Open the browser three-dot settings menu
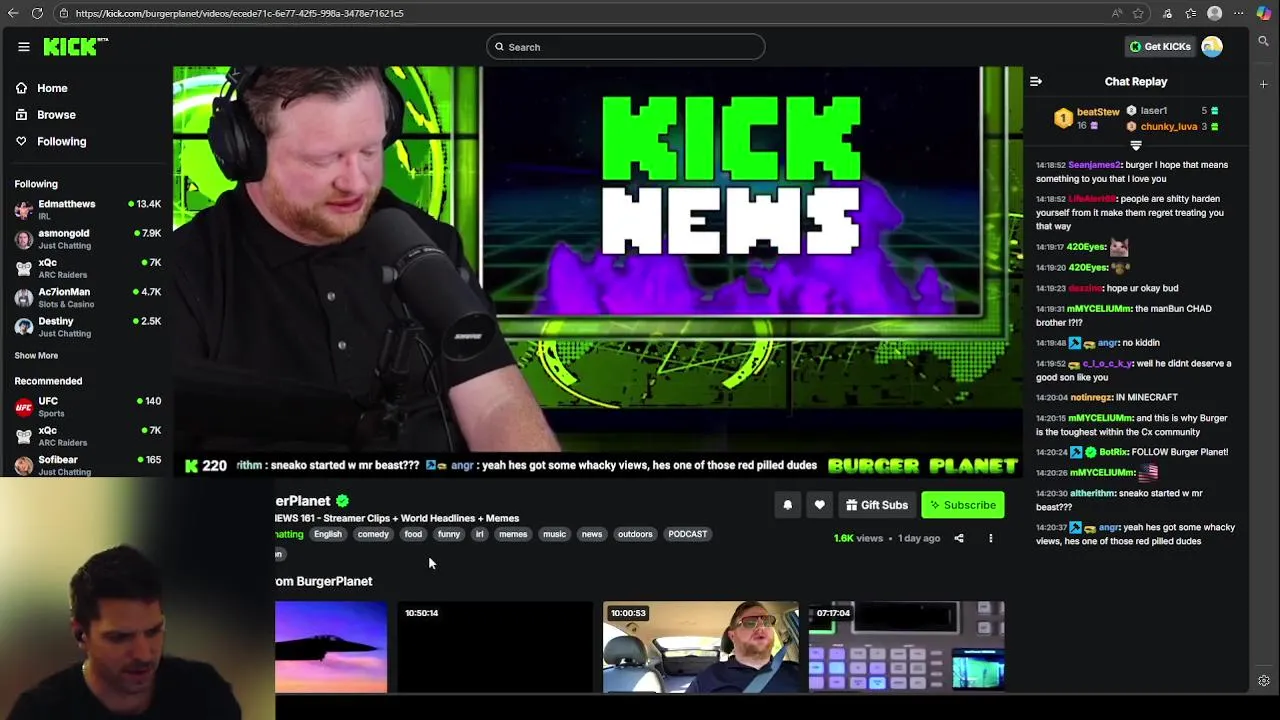The width and height of the screenshot is (1280, 720). pyautogui.click(x=1238, y=13)
